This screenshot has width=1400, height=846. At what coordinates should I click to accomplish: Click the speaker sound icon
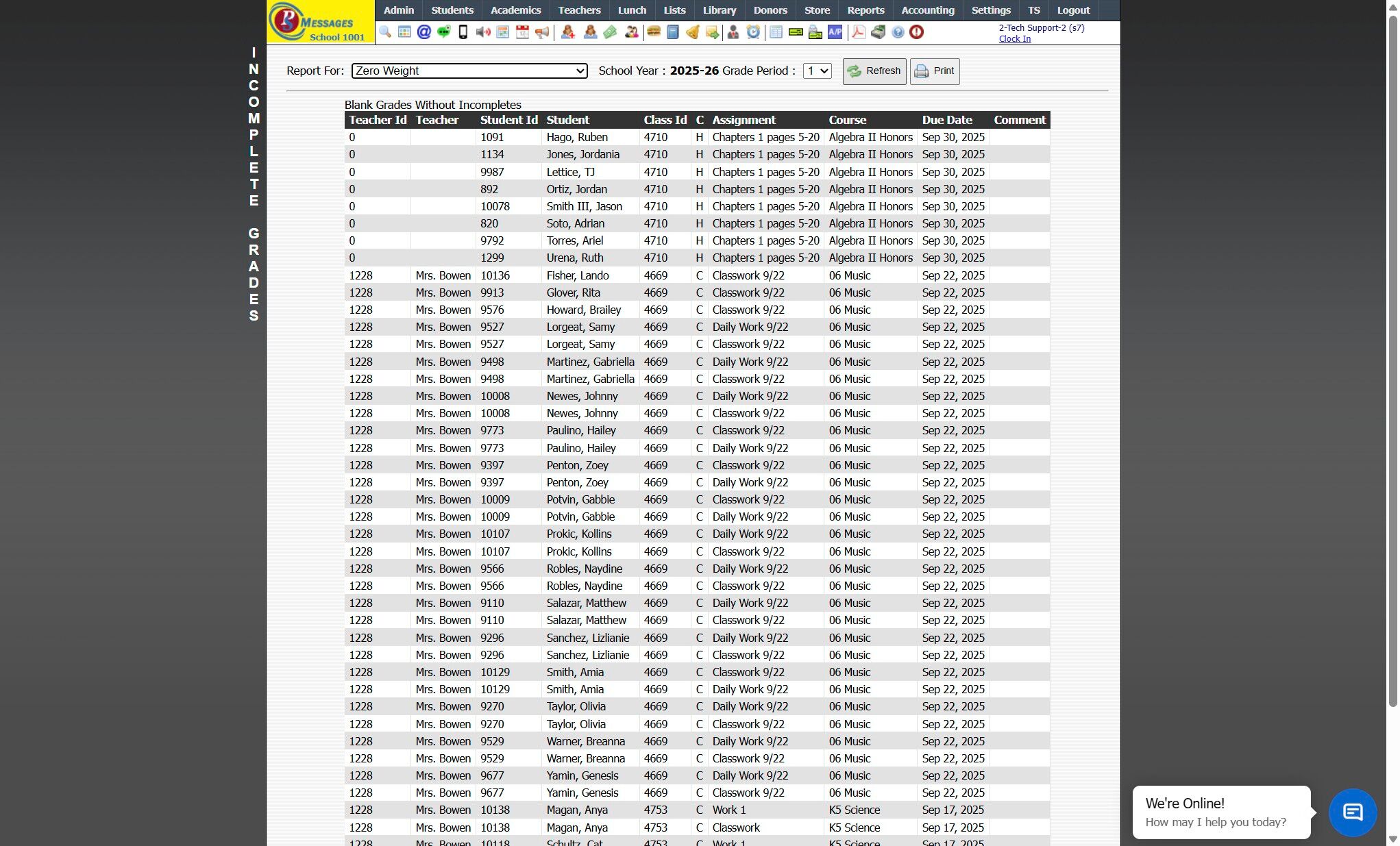pyautogui.click(x=483, y=32)
